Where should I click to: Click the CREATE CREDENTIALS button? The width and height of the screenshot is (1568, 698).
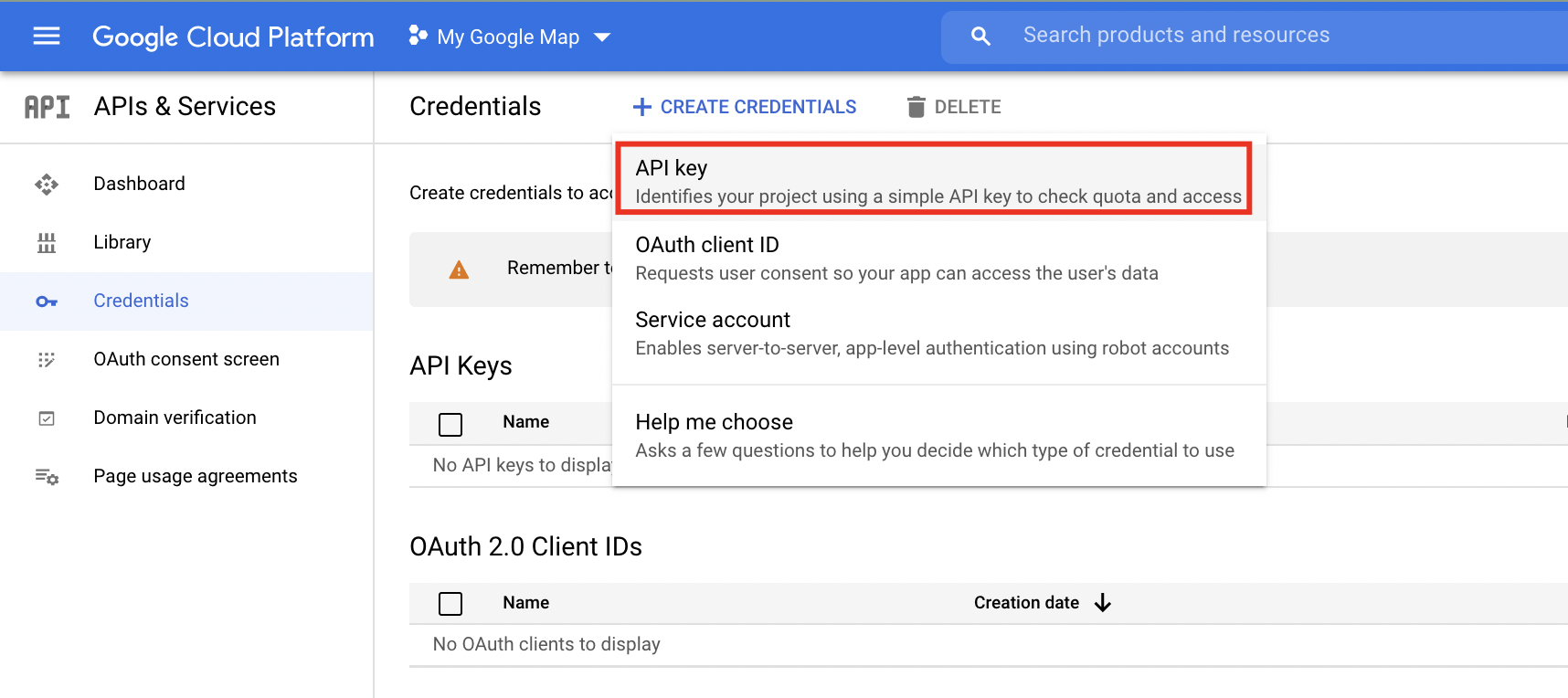point(745,107)
